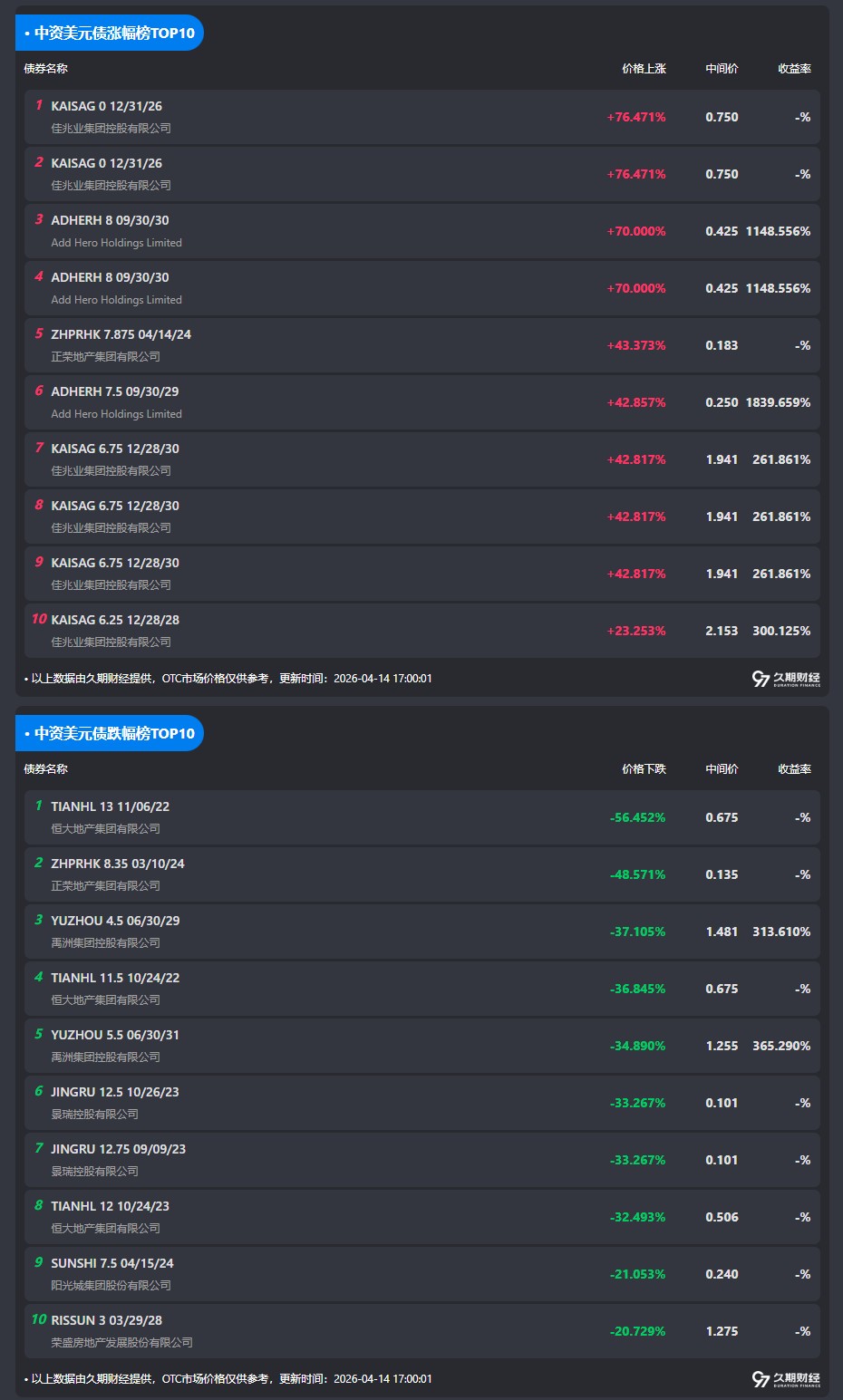Click the +43.373% price change value
The height and width of the screenshot is (1400, 843).
click(x=636, y=345)
